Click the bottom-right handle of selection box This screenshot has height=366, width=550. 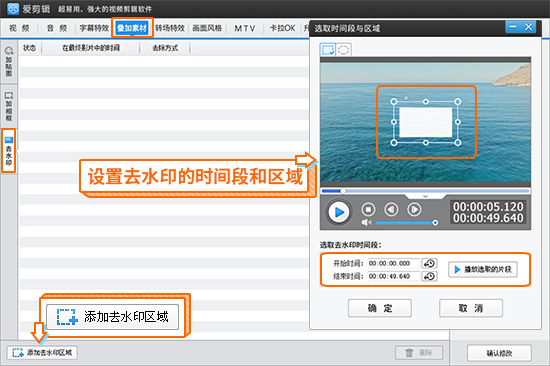(x=457, y=142)
